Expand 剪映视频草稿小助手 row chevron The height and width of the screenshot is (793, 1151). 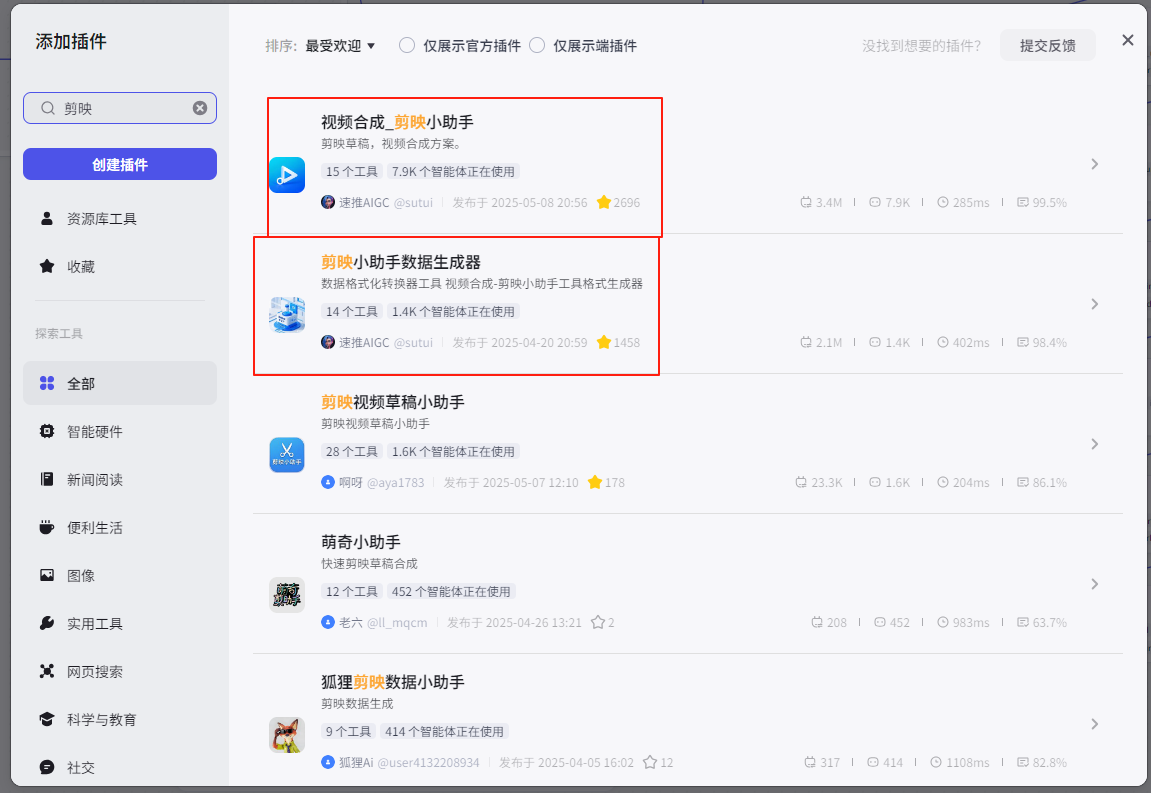click(x=1094, y=444)
